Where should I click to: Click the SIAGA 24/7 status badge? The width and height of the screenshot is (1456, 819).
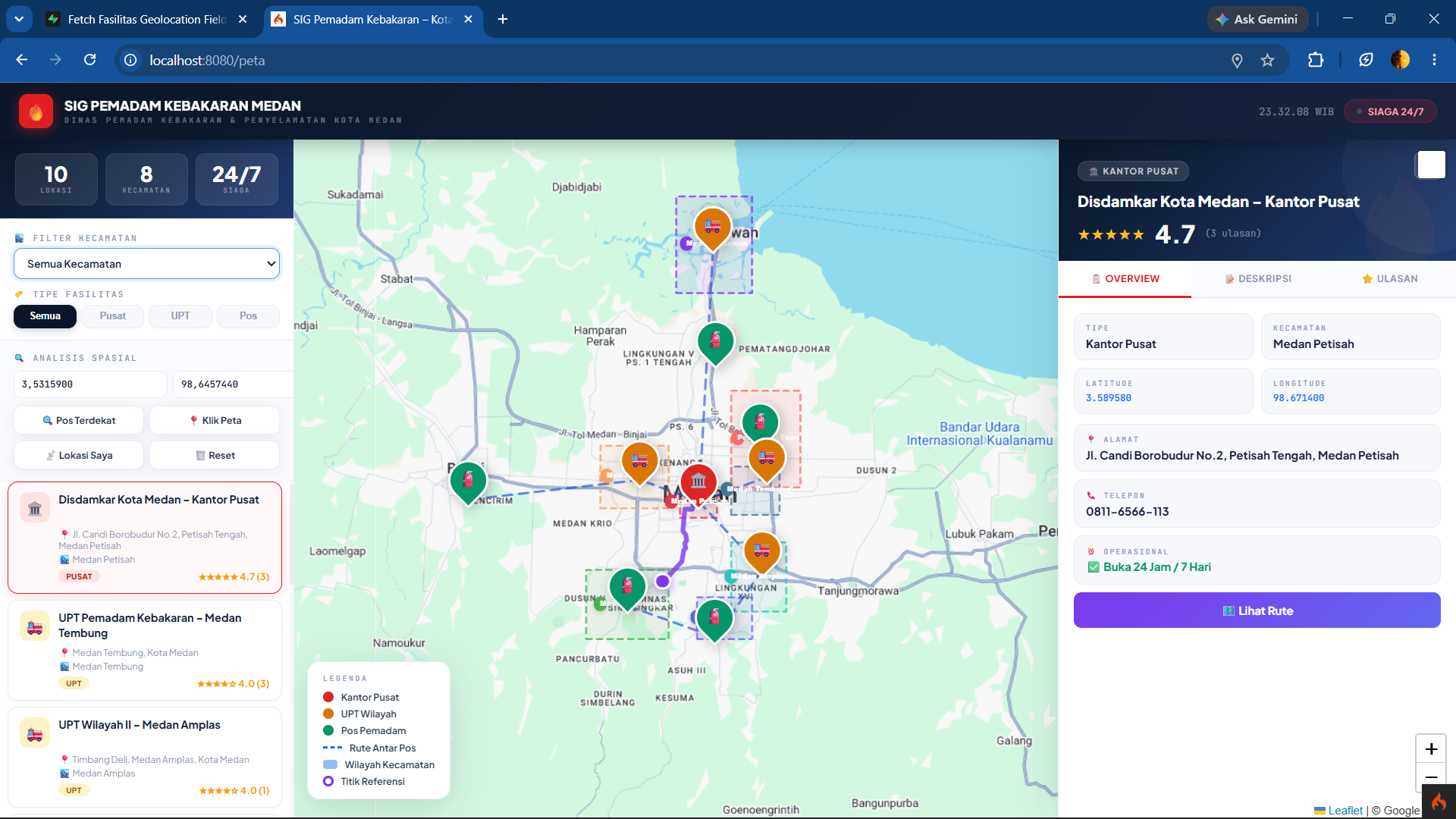coord(1390,111)
